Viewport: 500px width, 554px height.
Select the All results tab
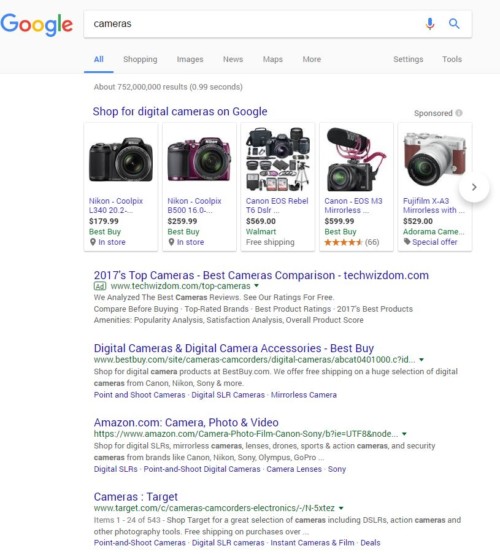(99, 59)
